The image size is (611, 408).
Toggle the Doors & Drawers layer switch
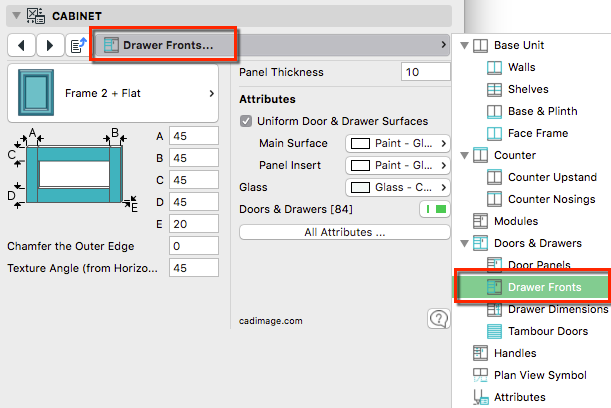pos(435,210)
